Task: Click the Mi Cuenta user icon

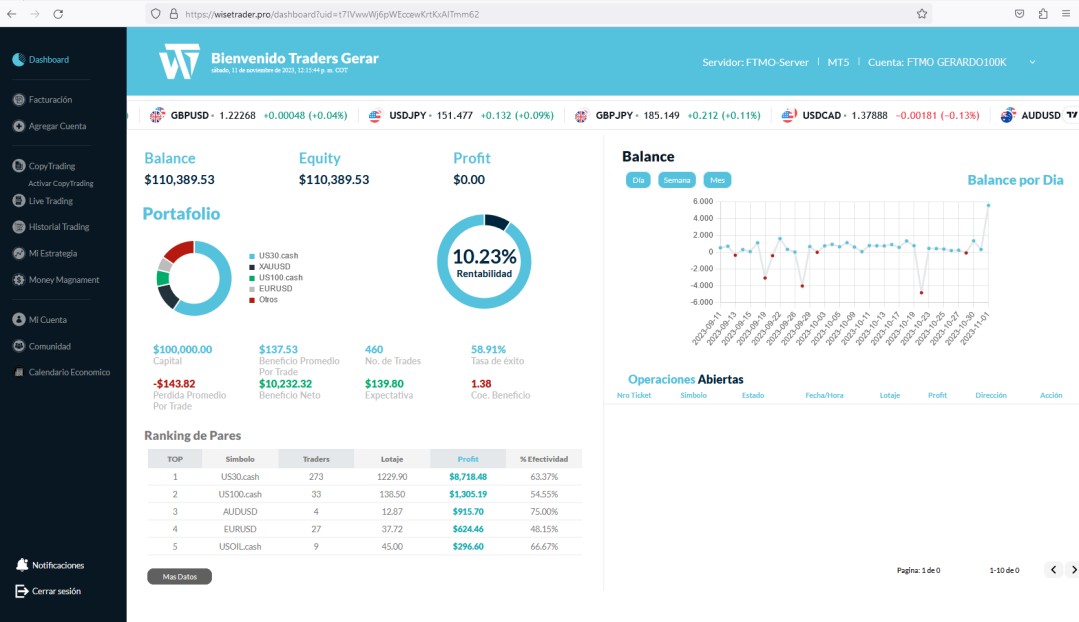Action: pyautogui.click(x=19, y=320)
